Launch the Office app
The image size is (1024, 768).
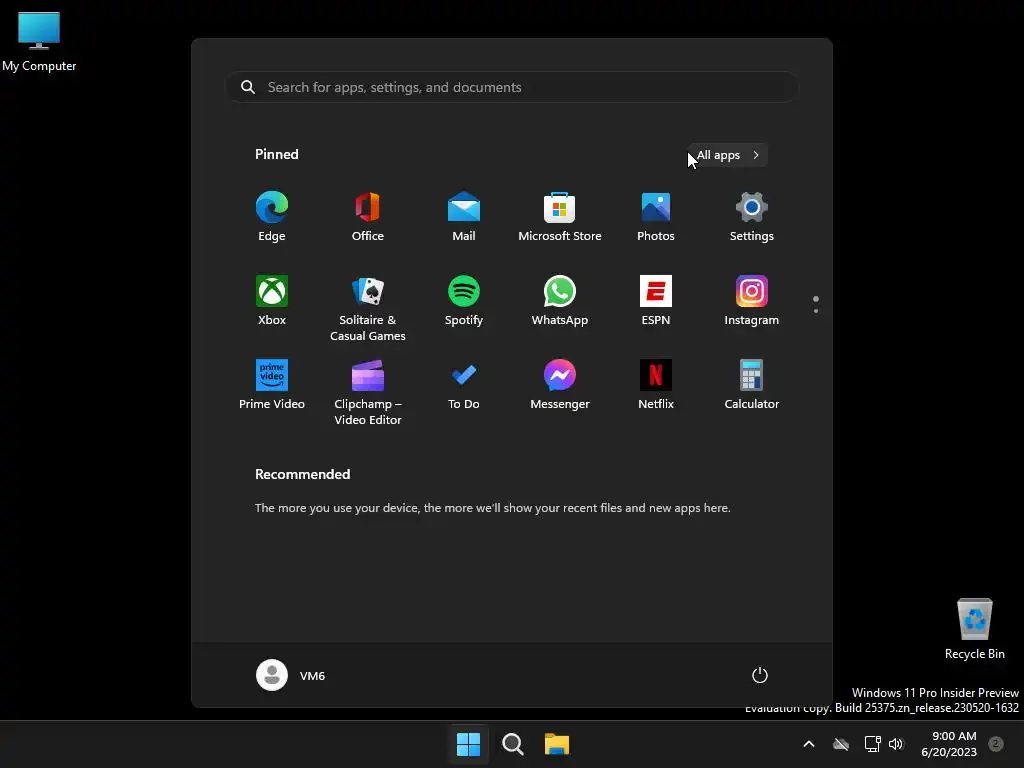point(368,217)
